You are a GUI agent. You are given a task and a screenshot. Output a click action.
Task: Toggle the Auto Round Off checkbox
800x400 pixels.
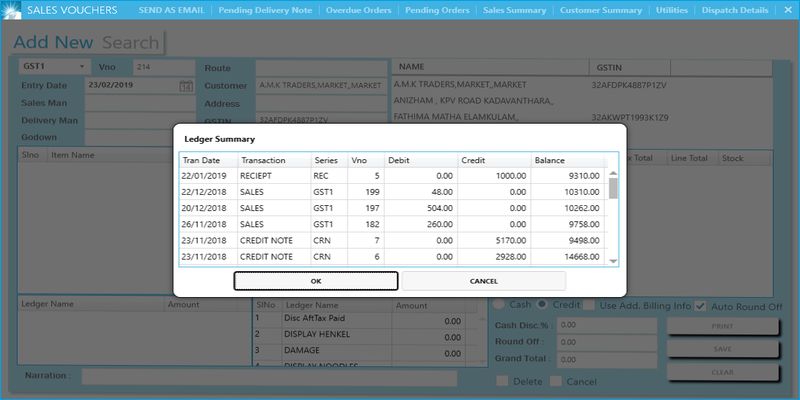coord(701,304)
